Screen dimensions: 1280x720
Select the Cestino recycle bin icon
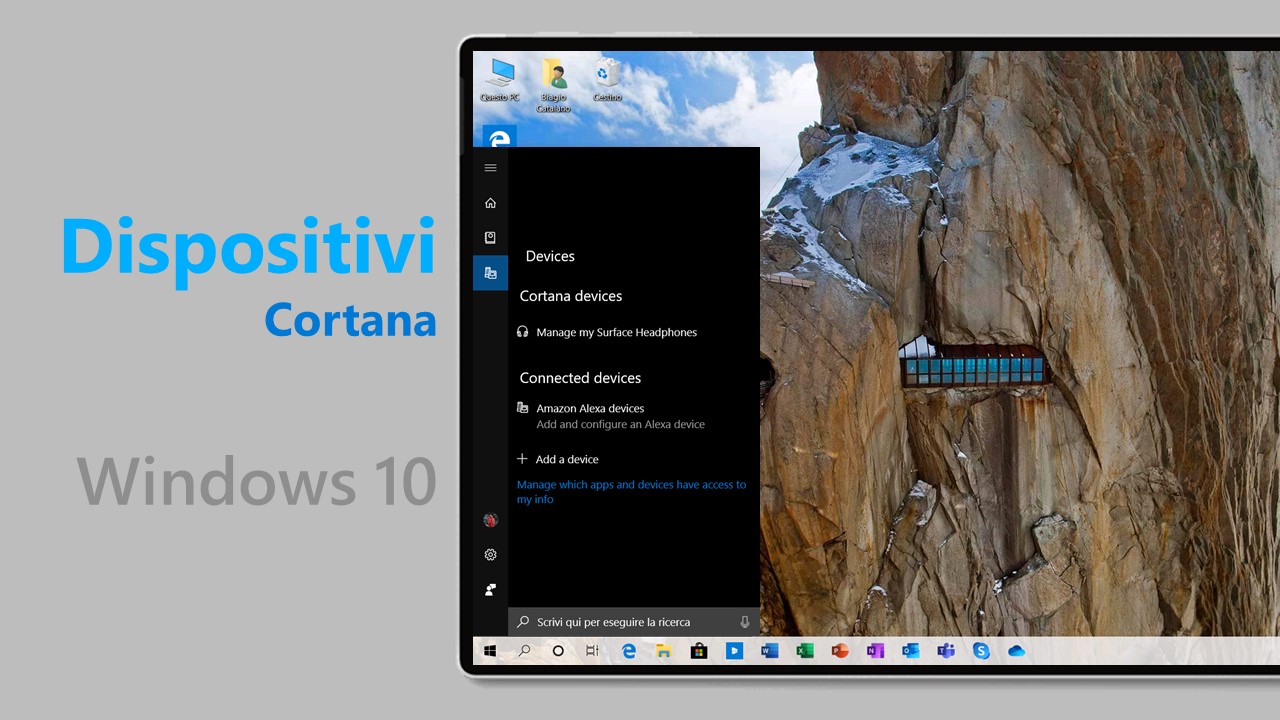(607, 80)
